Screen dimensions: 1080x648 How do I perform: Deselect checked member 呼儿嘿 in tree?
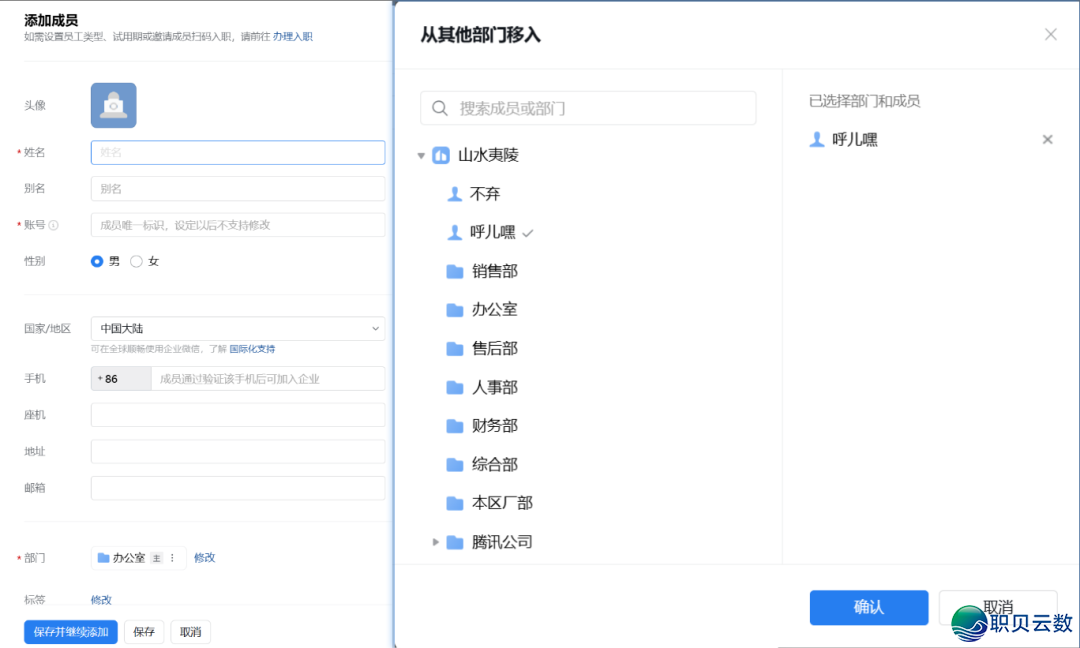point(492,232)
